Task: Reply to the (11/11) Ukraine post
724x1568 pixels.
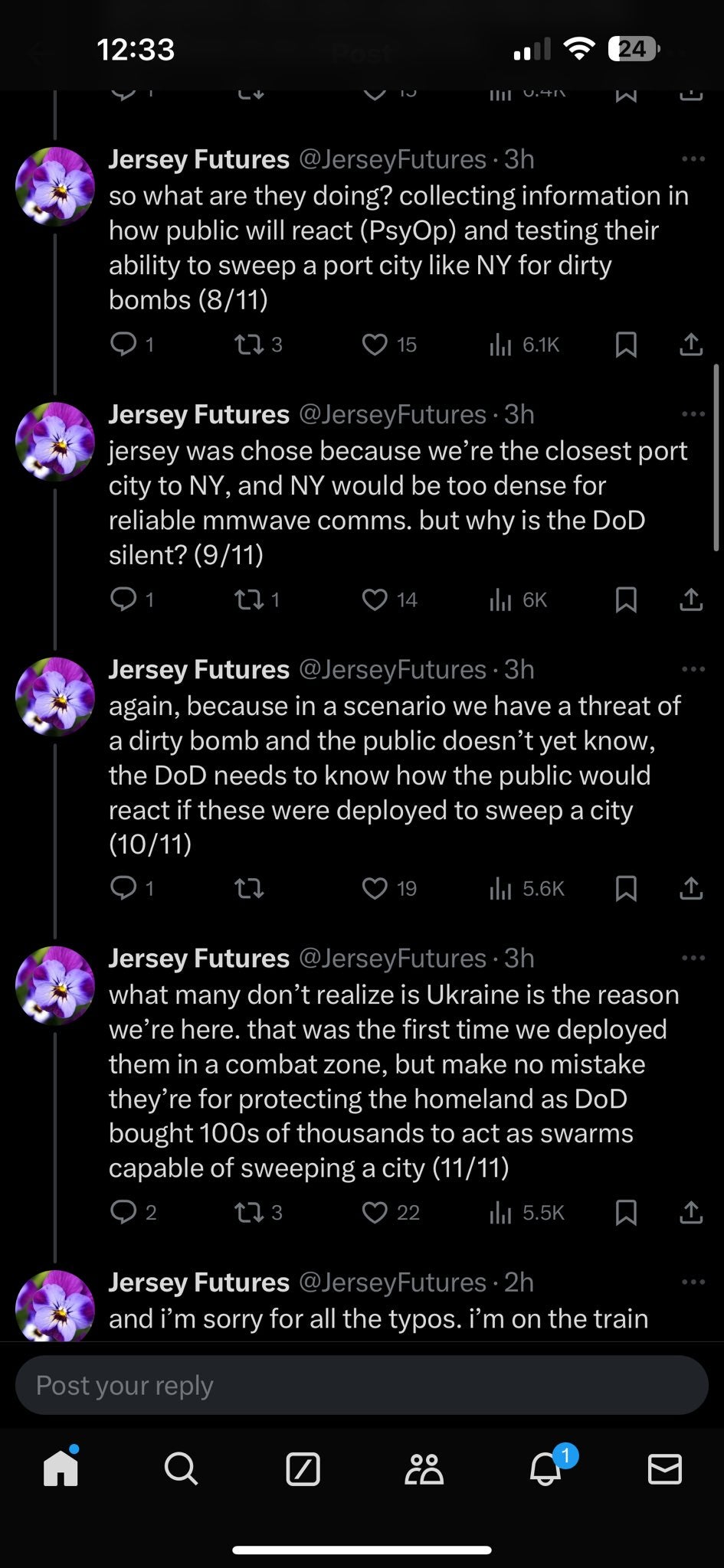Action: click(123, 1212)
